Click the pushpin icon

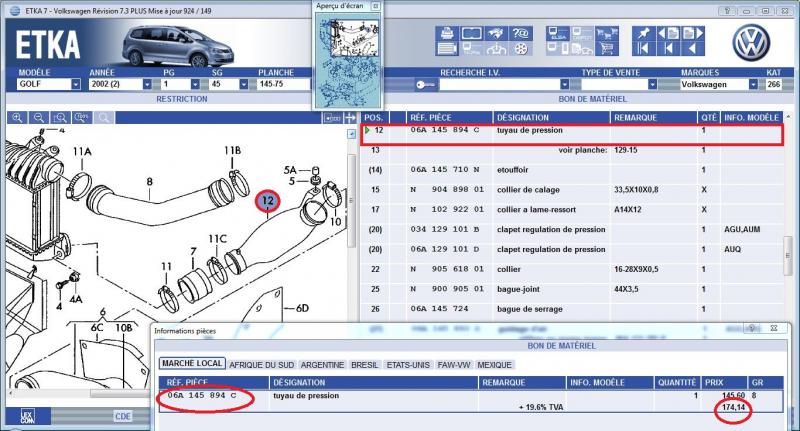tap(643, 34)
